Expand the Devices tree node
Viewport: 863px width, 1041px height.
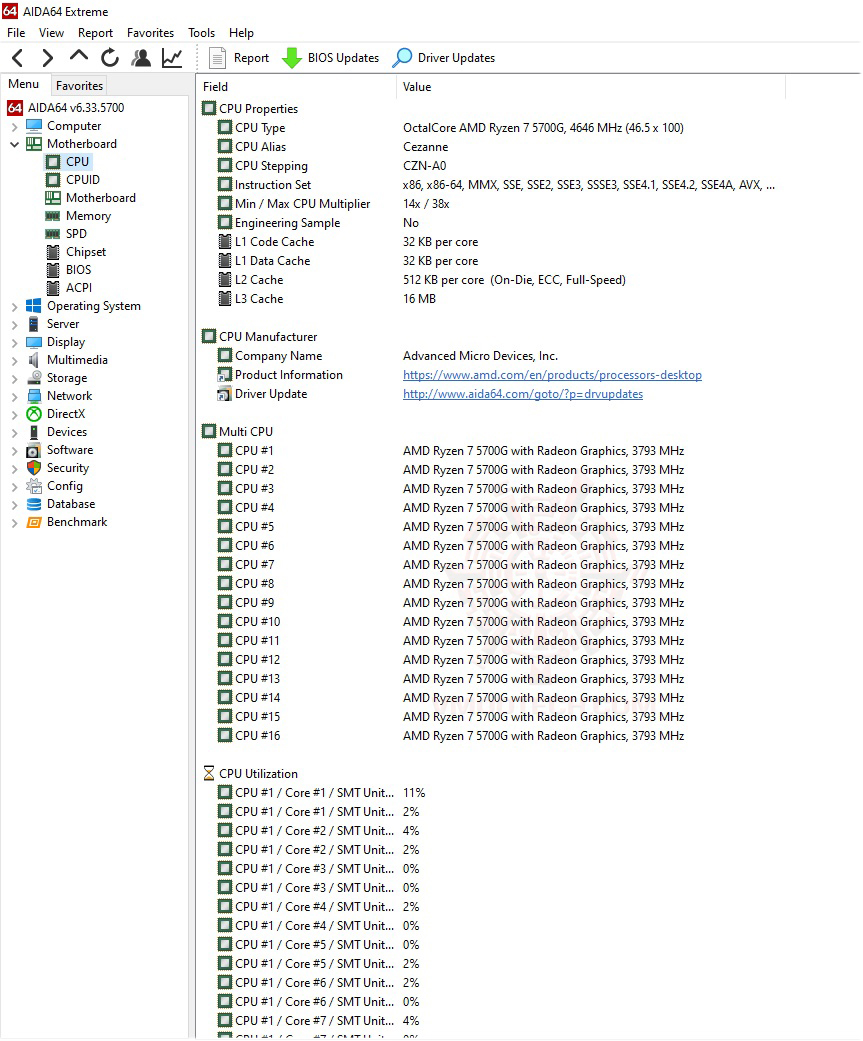[x=14, y=432]
